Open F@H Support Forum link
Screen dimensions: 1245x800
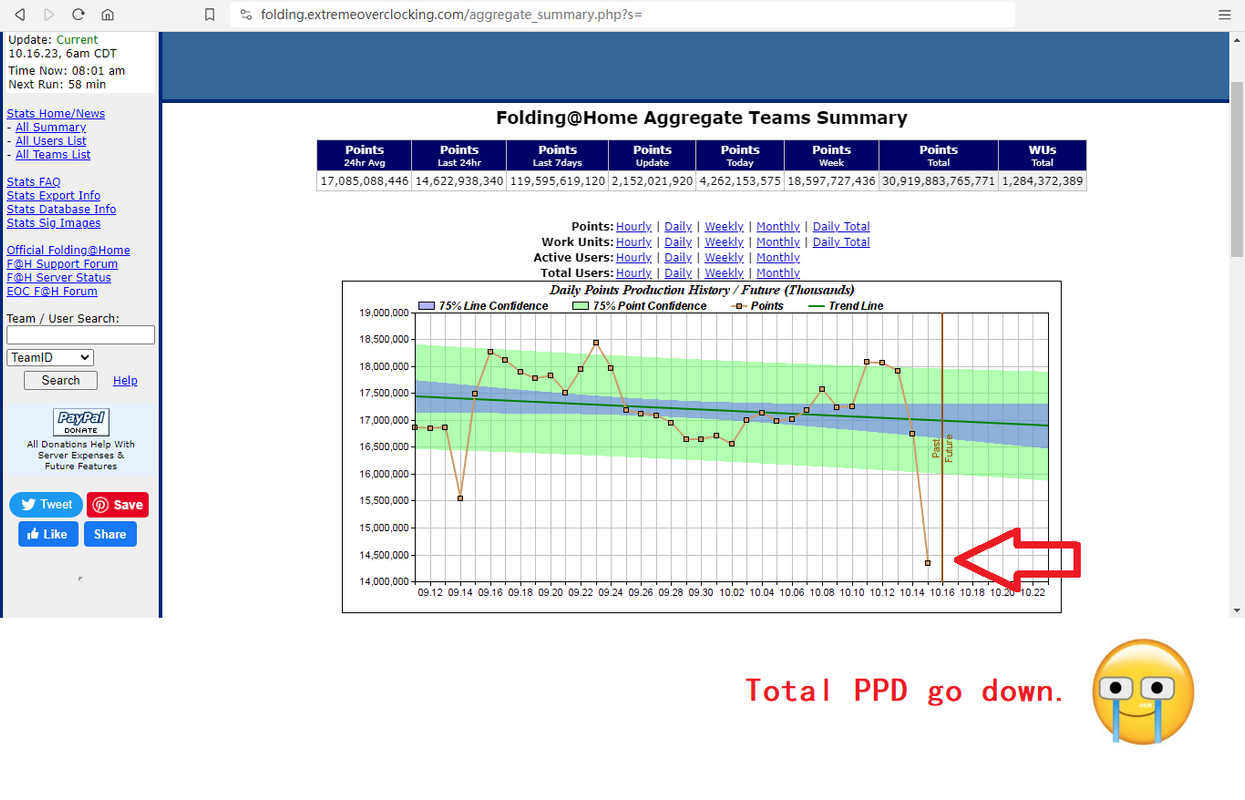pos(63,264)
